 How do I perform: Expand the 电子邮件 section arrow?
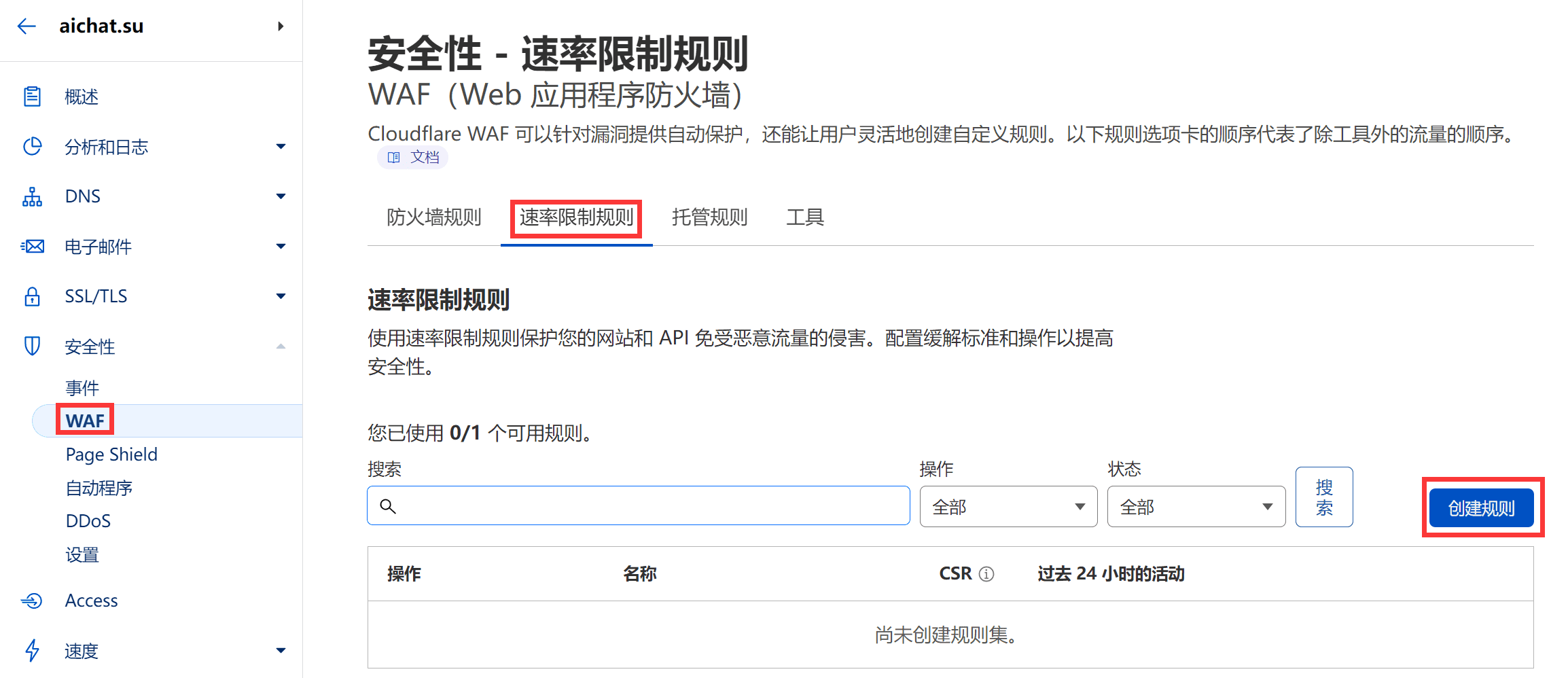pyautogui.click(x=281, y=246)
